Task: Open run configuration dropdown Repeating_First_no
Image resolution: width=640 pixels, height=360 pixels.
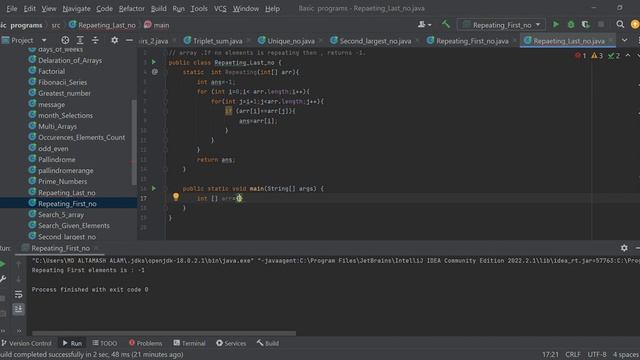Action: 501,25
